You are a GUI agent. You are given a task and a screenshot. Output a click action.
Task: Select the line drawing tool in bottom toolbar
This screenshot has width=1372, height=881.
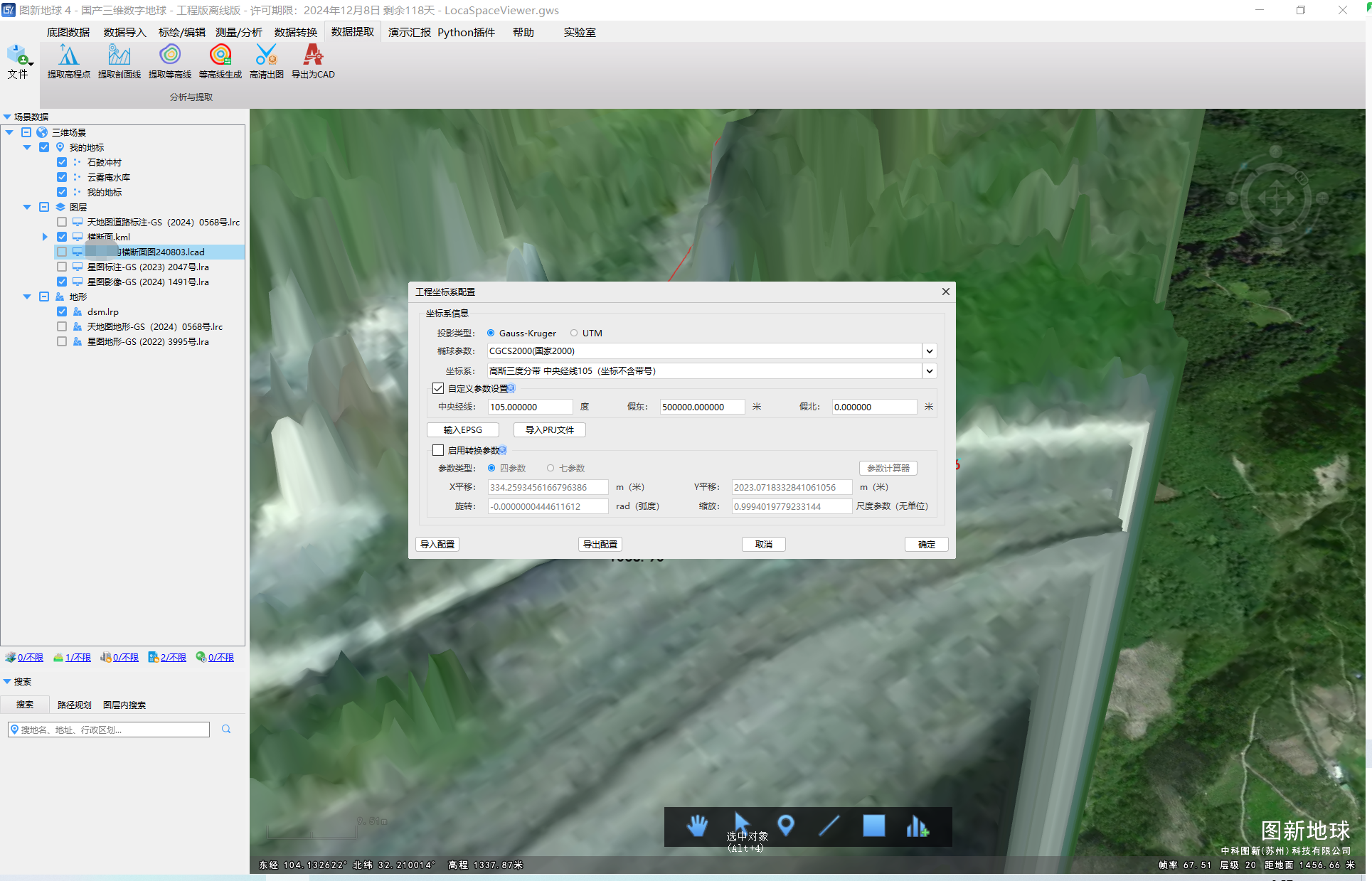pyautogui.click(x=829, y=826)
